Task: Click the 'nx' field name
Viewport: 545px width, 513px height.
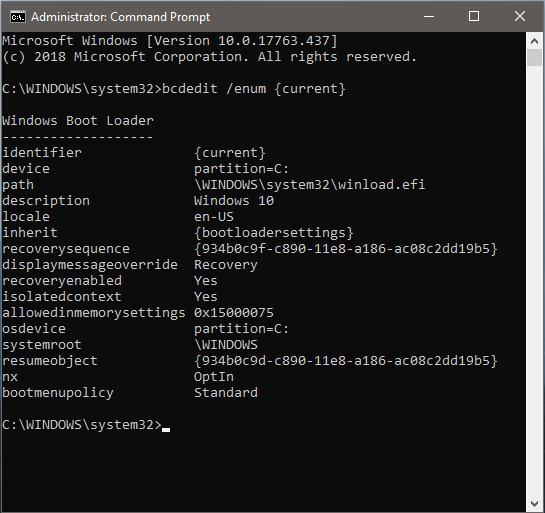Action: point(10,376)
